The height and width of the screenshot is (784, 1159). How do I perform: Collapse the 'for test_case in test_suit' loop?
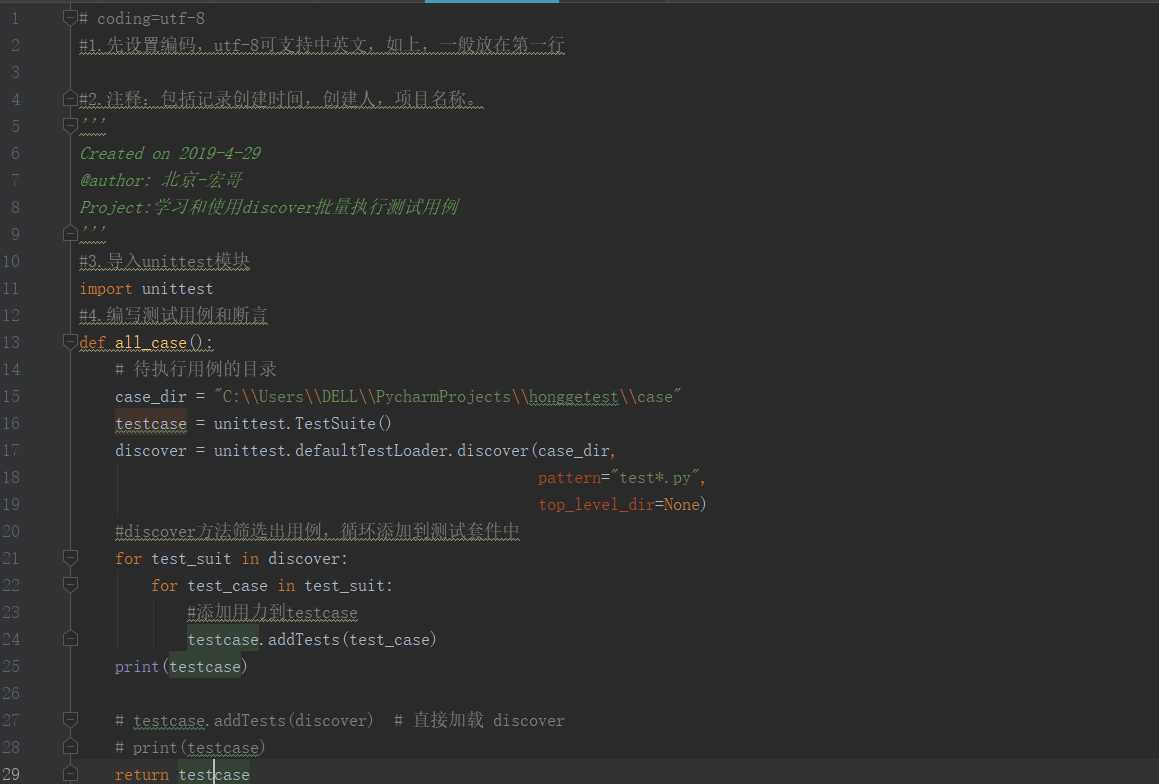tap(70, 584)
